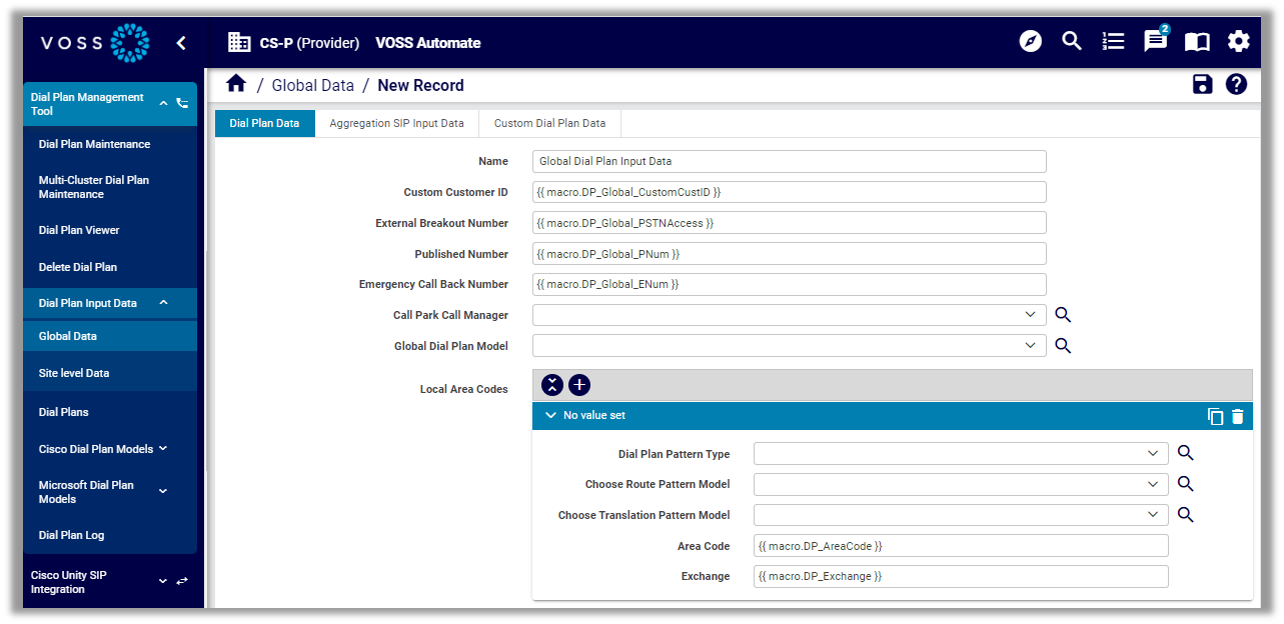Delete the No value set area code entry
Image resolution: width=1284 pixels, height=624 pixels.
1238,415
